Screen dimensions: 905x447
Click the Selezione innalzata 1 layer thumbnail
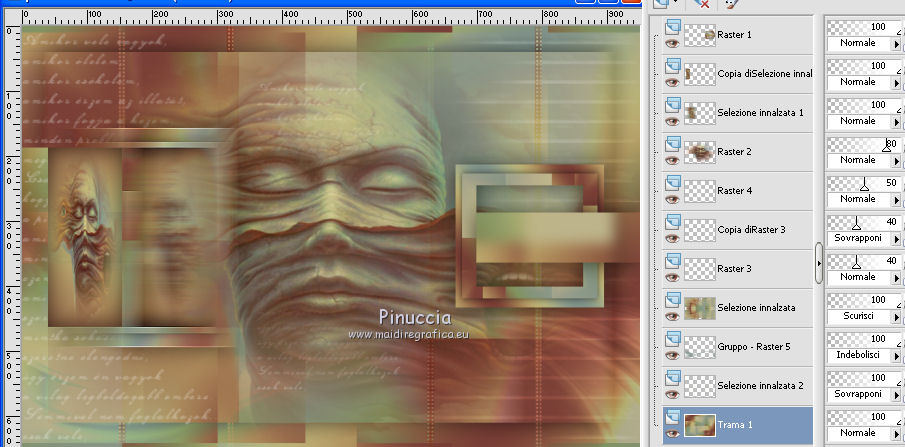(700, 113)
